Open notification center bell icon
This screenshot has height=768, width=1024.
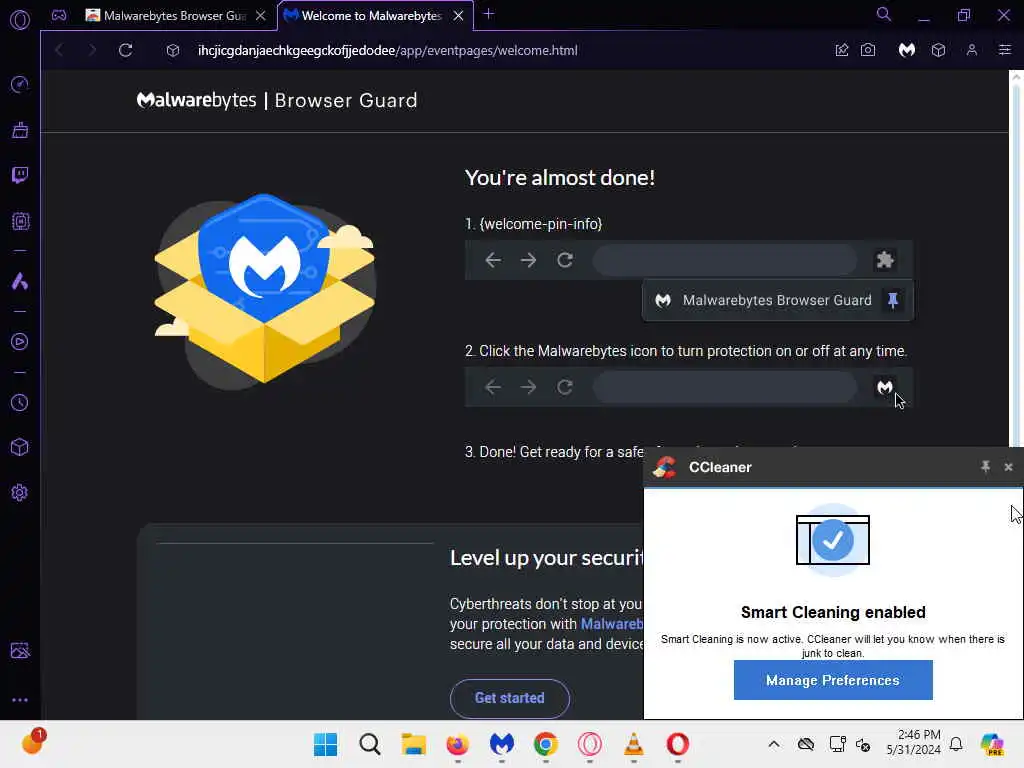click(956, 744)
